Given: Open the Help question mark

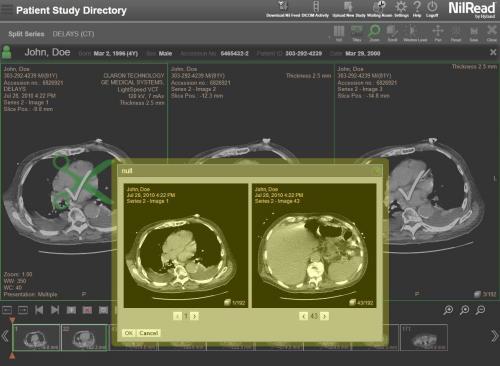Looking at the screenshot, I should pos(417,9).
